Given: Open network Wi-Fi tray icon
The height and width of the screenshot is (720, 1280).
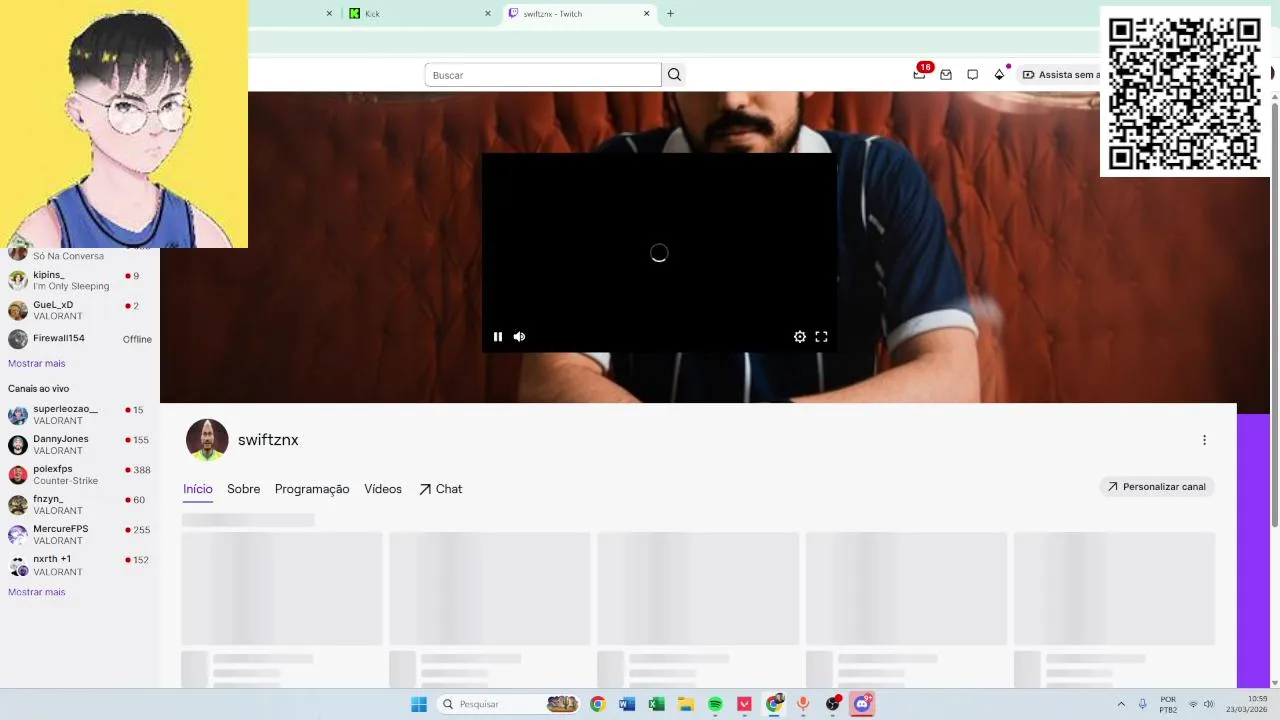Looking at the screenshot, I should coord(1193,704).
